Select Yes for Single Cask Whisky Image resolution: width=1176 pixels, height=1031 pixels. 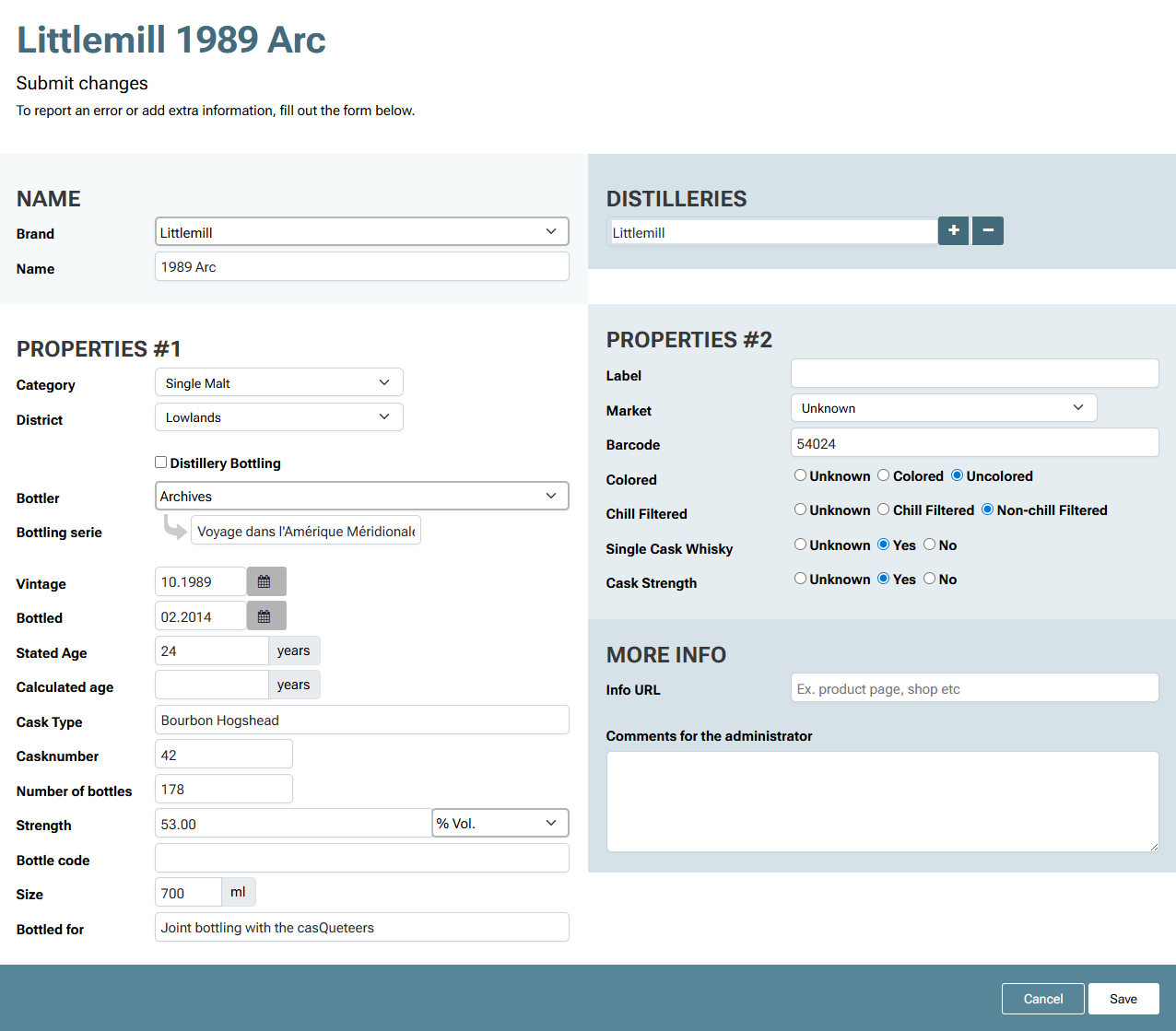pyautogui.click(x=883, y=545)
